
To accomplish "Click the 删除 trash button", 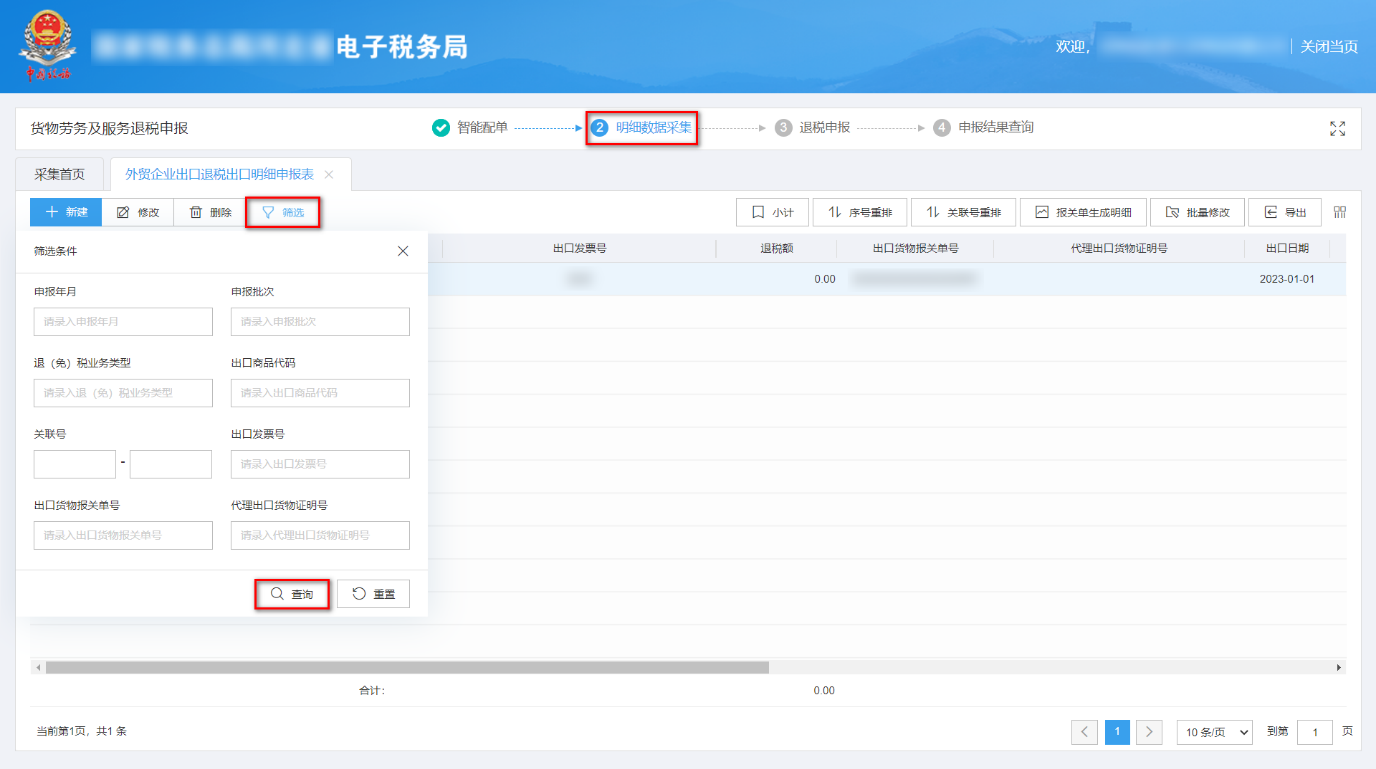I will (x=210, y=212).
